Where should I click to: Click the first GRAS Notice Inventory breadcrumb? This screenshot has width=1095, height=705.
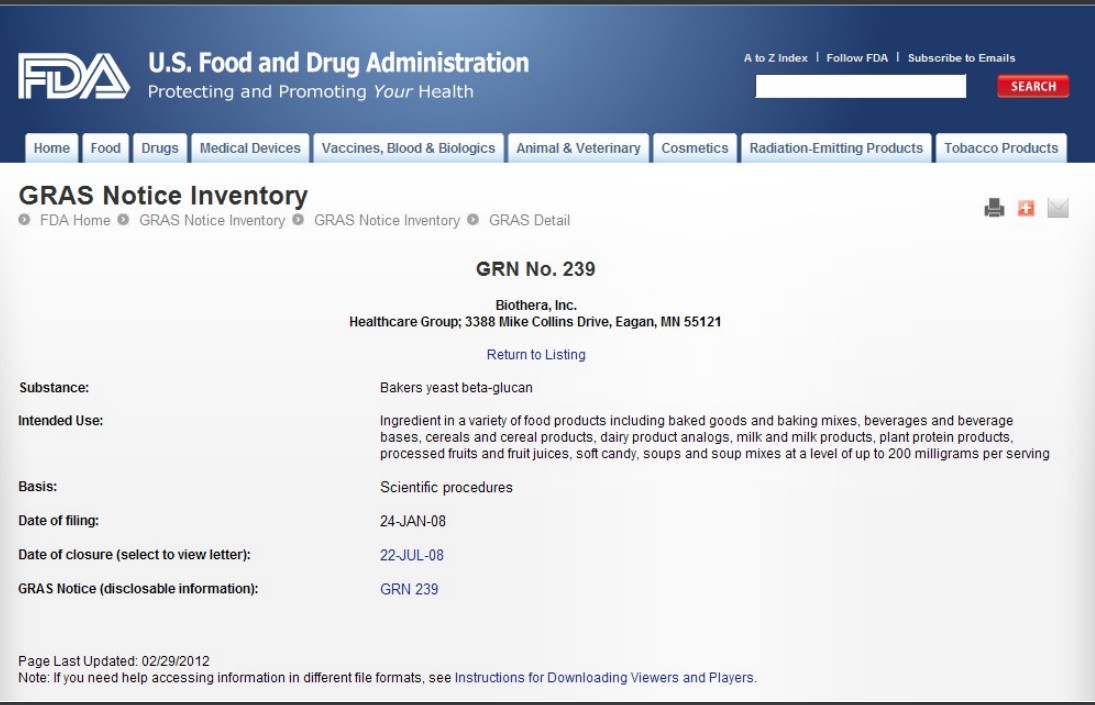pyautogui.click(x=212, y=221)
